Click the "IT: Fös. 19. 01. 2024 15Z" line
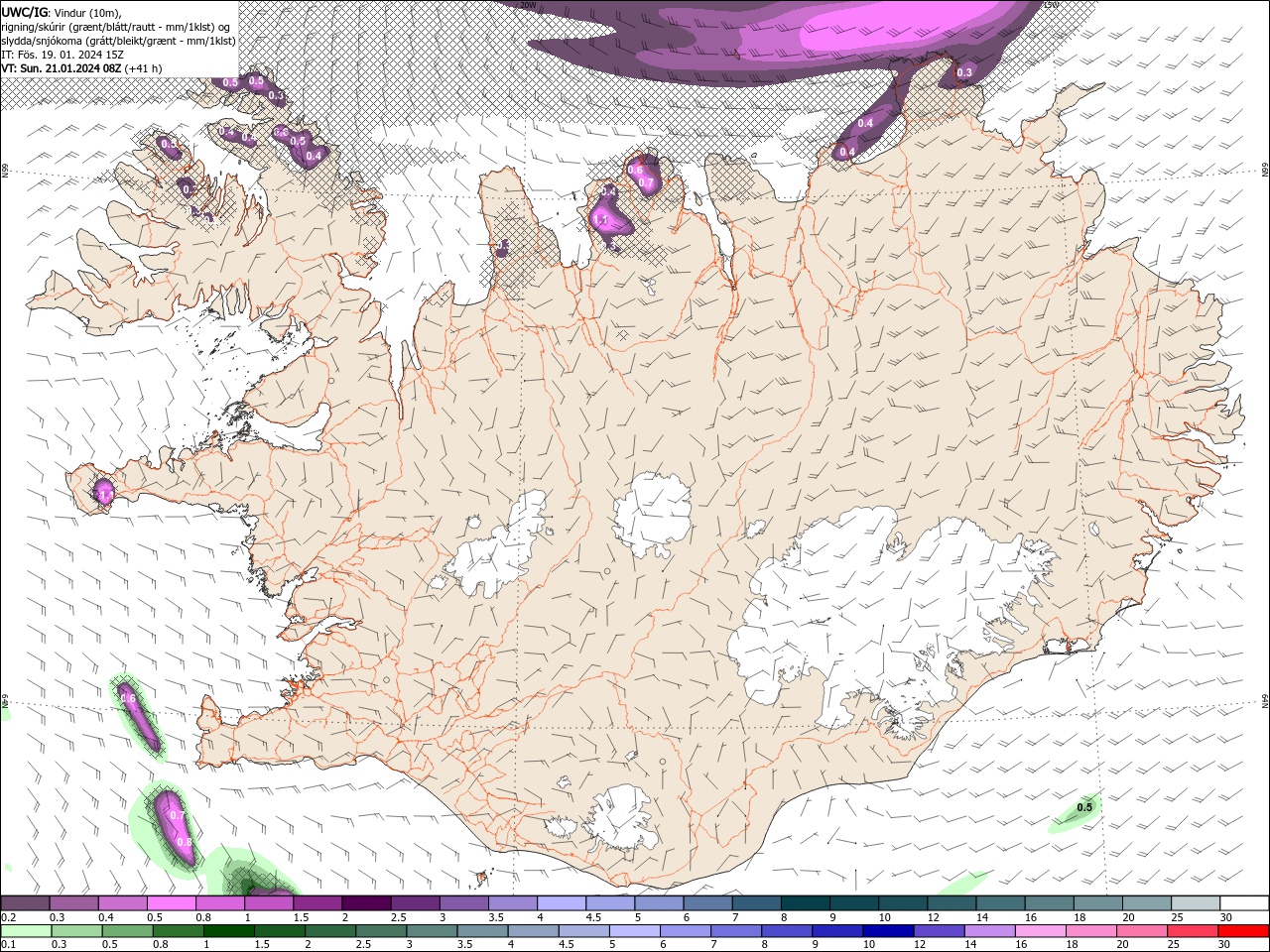Screen dimensions: 1270x952 [63, 55]
